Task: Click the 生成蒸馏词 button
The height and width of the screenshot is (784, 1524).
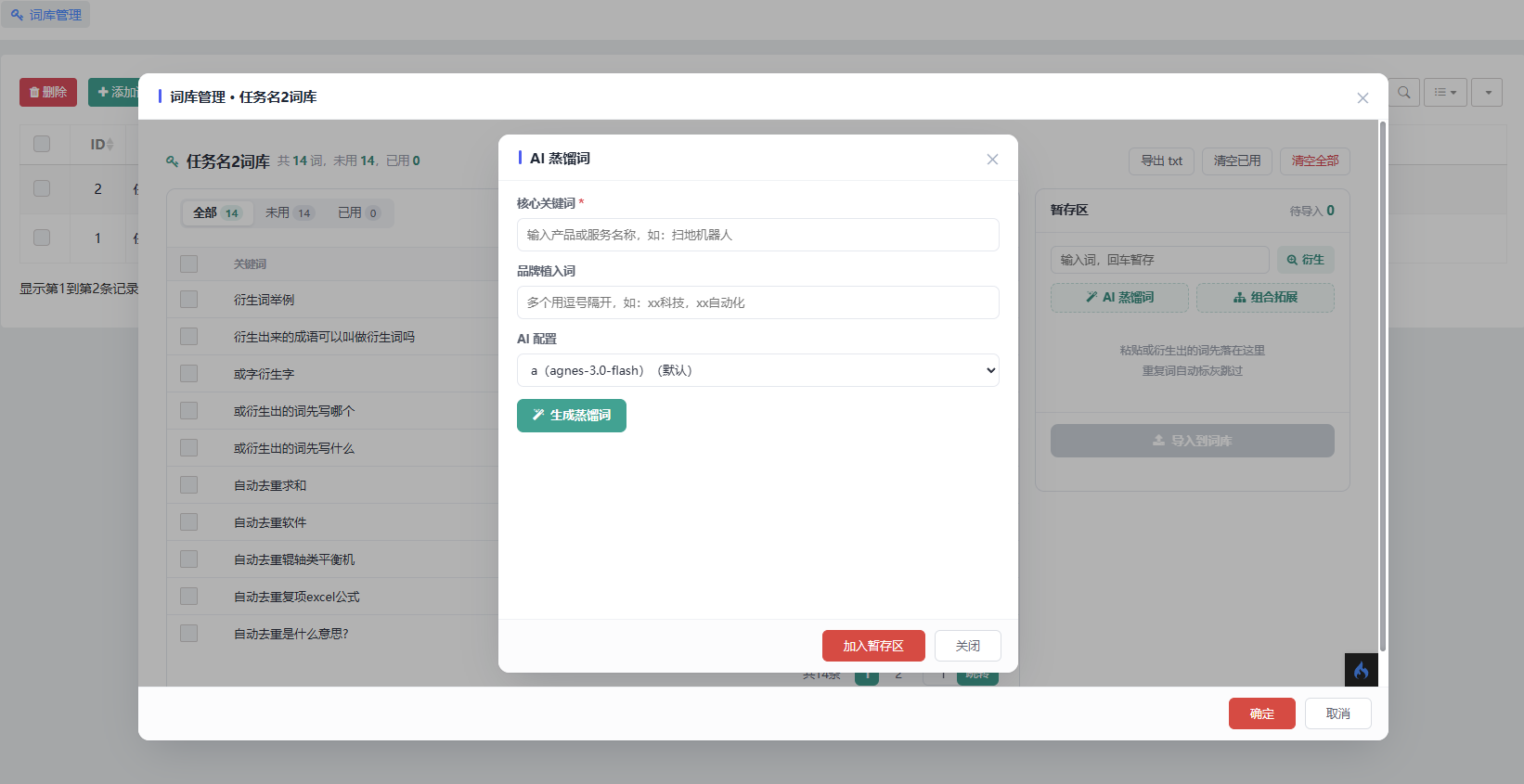Action: 572,416
